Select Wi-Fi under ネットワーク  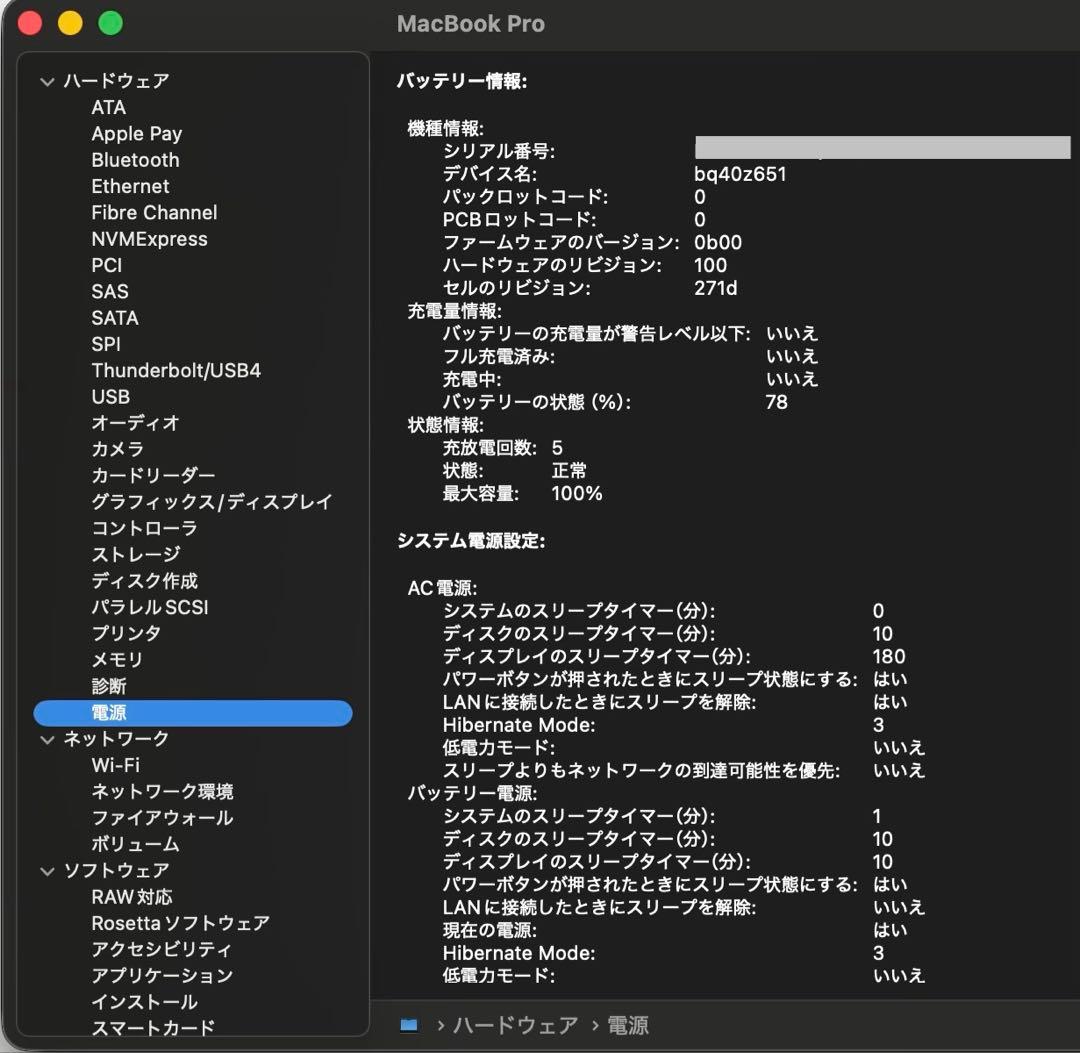point(116,765)
